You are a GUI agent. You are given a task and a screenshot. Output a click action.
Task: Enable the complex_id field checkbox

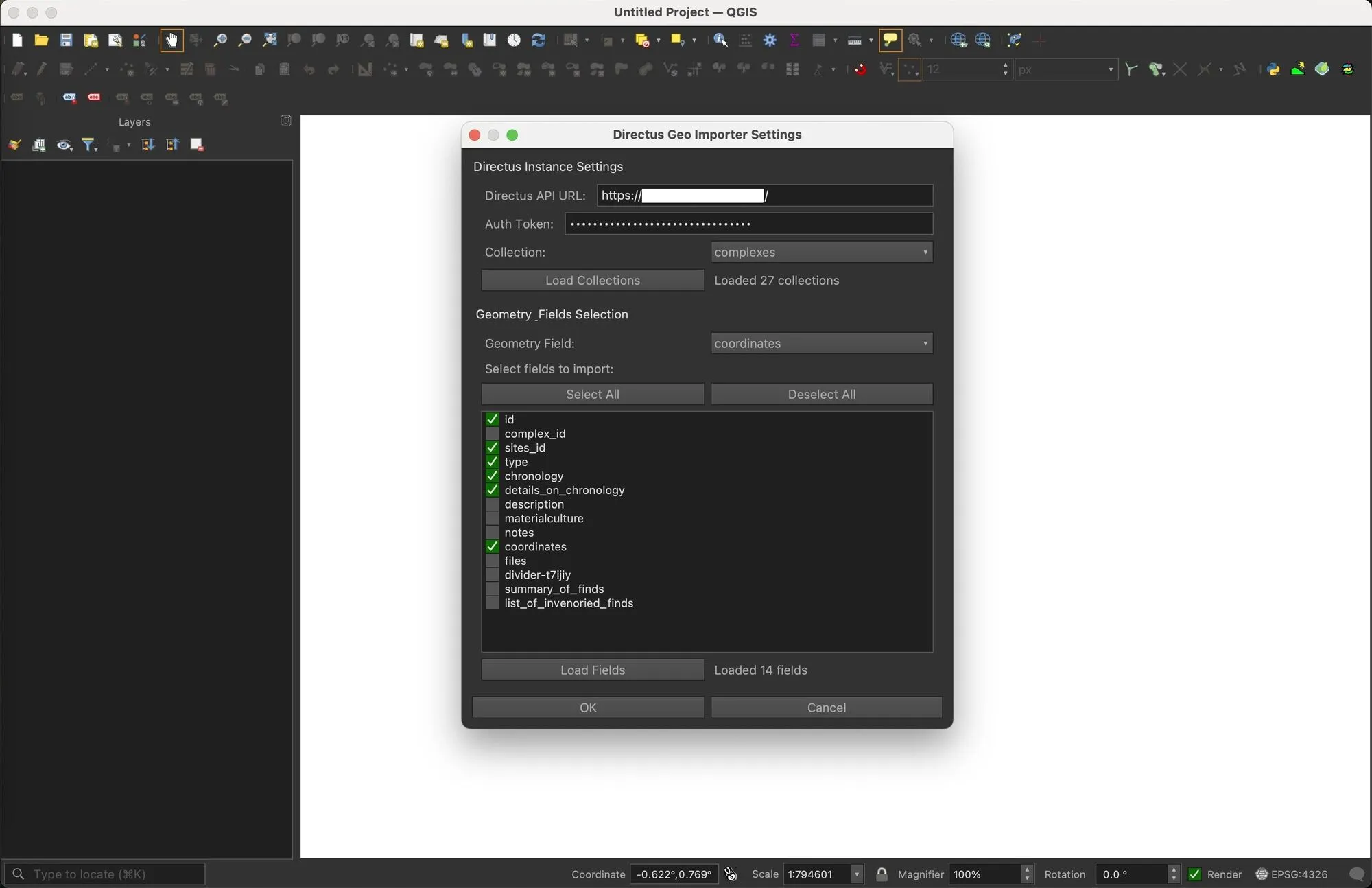coord(493,433)
